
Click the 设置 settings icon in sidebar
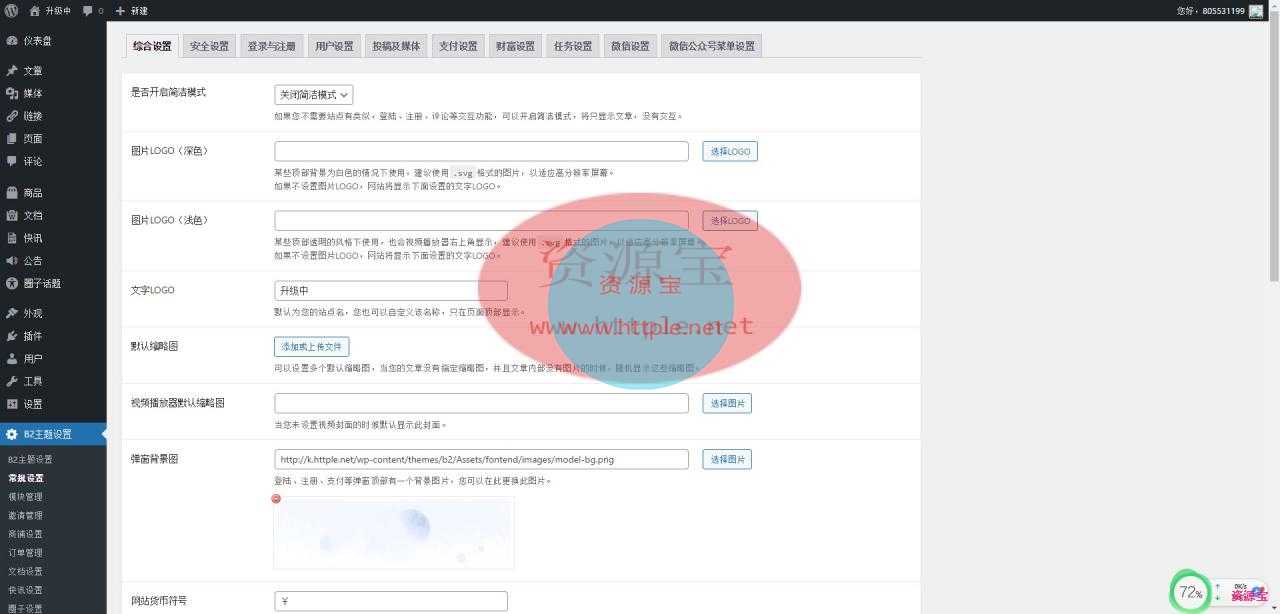coord(11,404)
